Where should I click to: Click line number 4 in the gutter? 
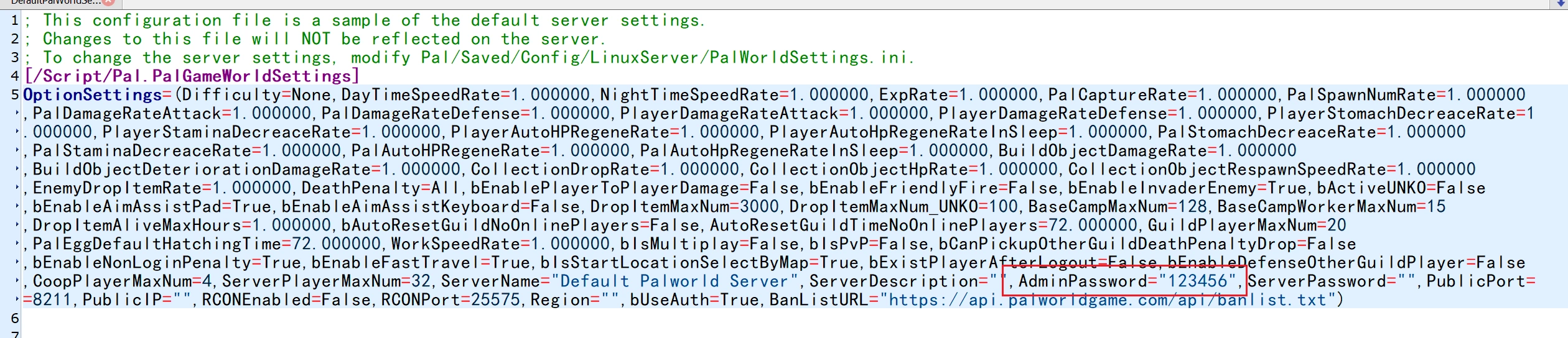pos(14,76)
